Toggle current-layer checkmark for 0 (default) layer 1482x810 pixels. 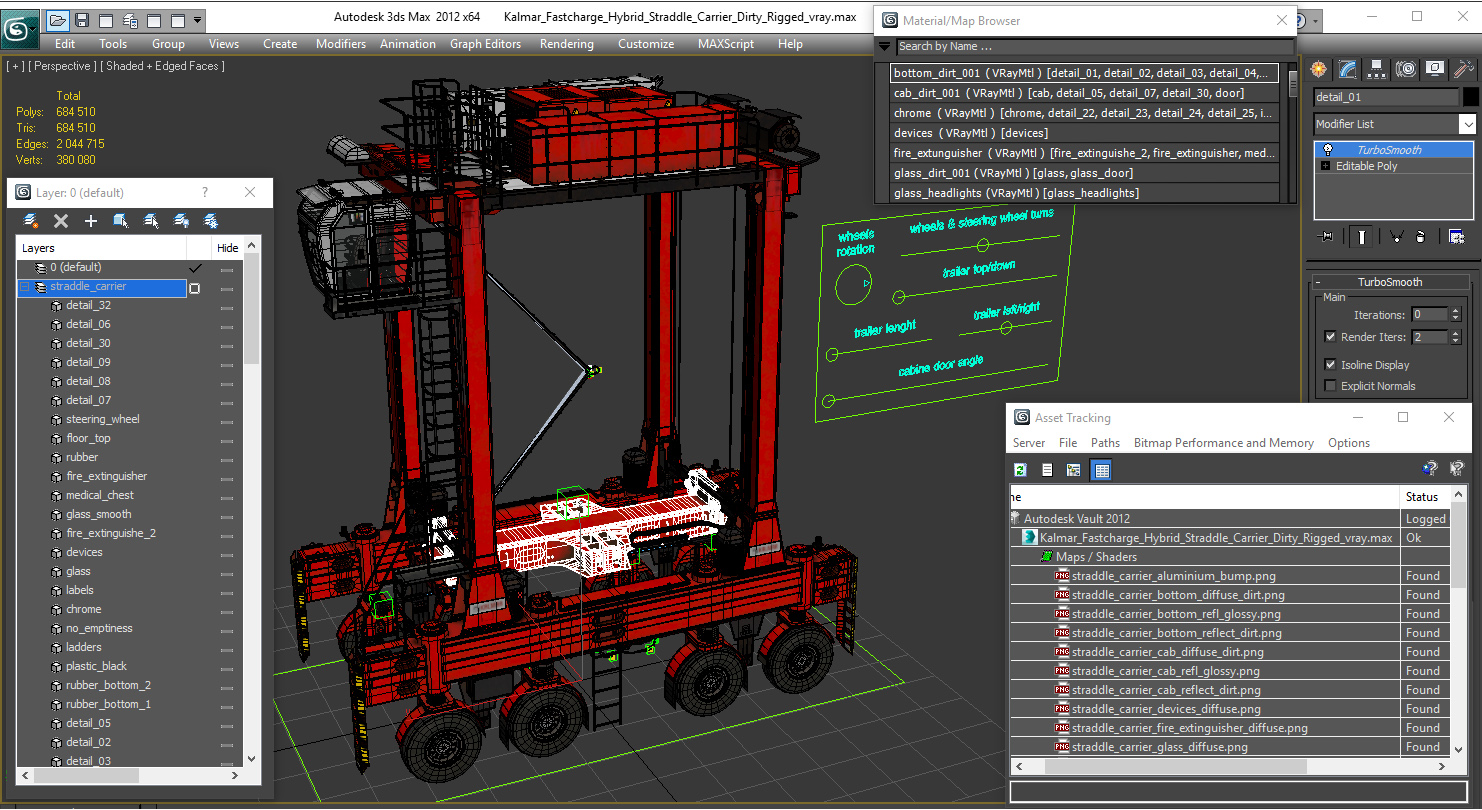click(x=195, y=268)
